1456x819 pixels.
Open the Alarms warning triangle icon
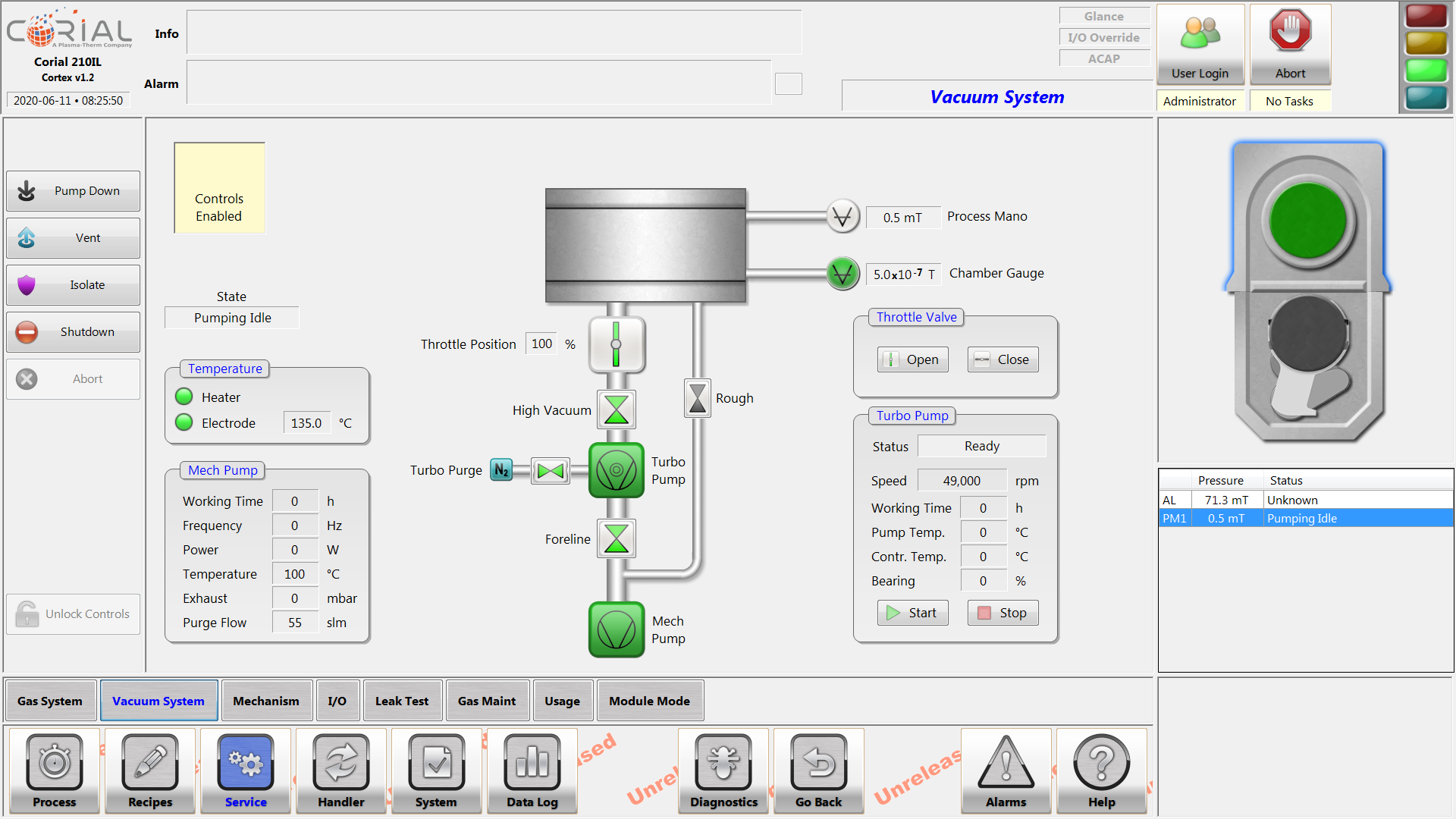[x=1006, y=770]
